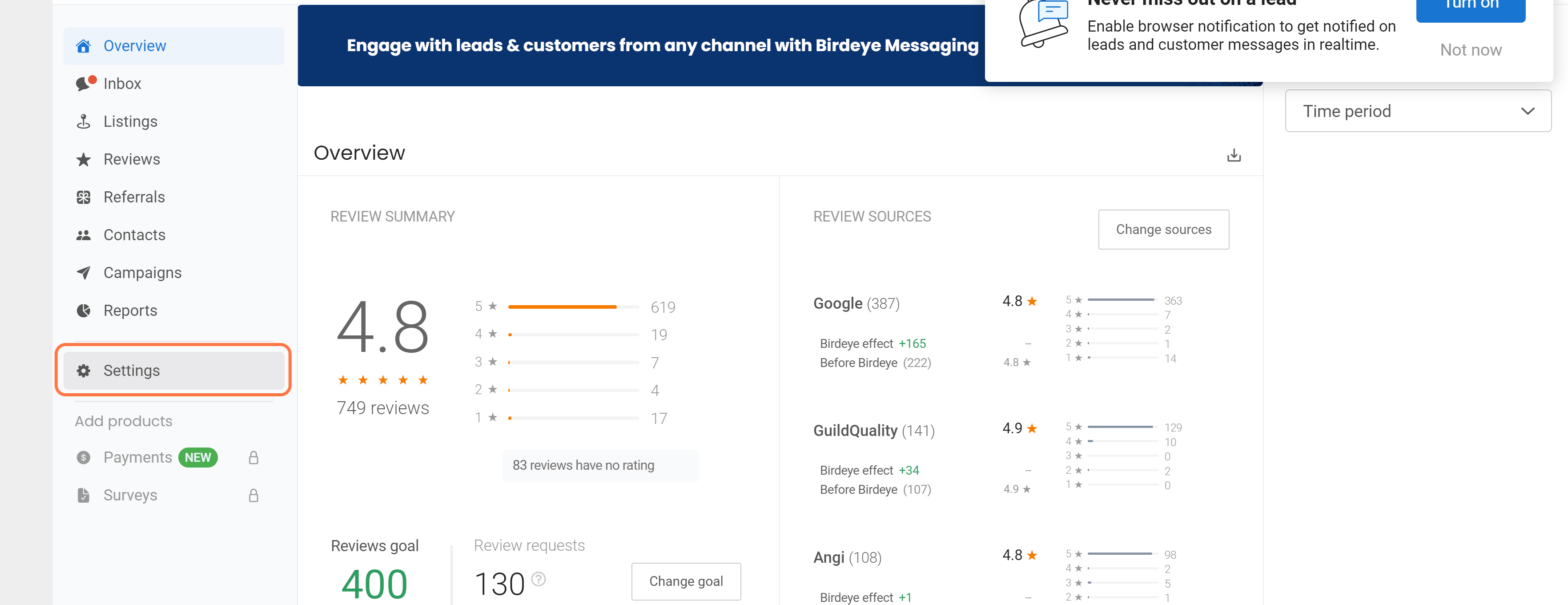Viewport: 1568px width, 605px height.
Task: Click the Campaigns paper plane icon
Action: pyautogui.click(x=84, y=273)
